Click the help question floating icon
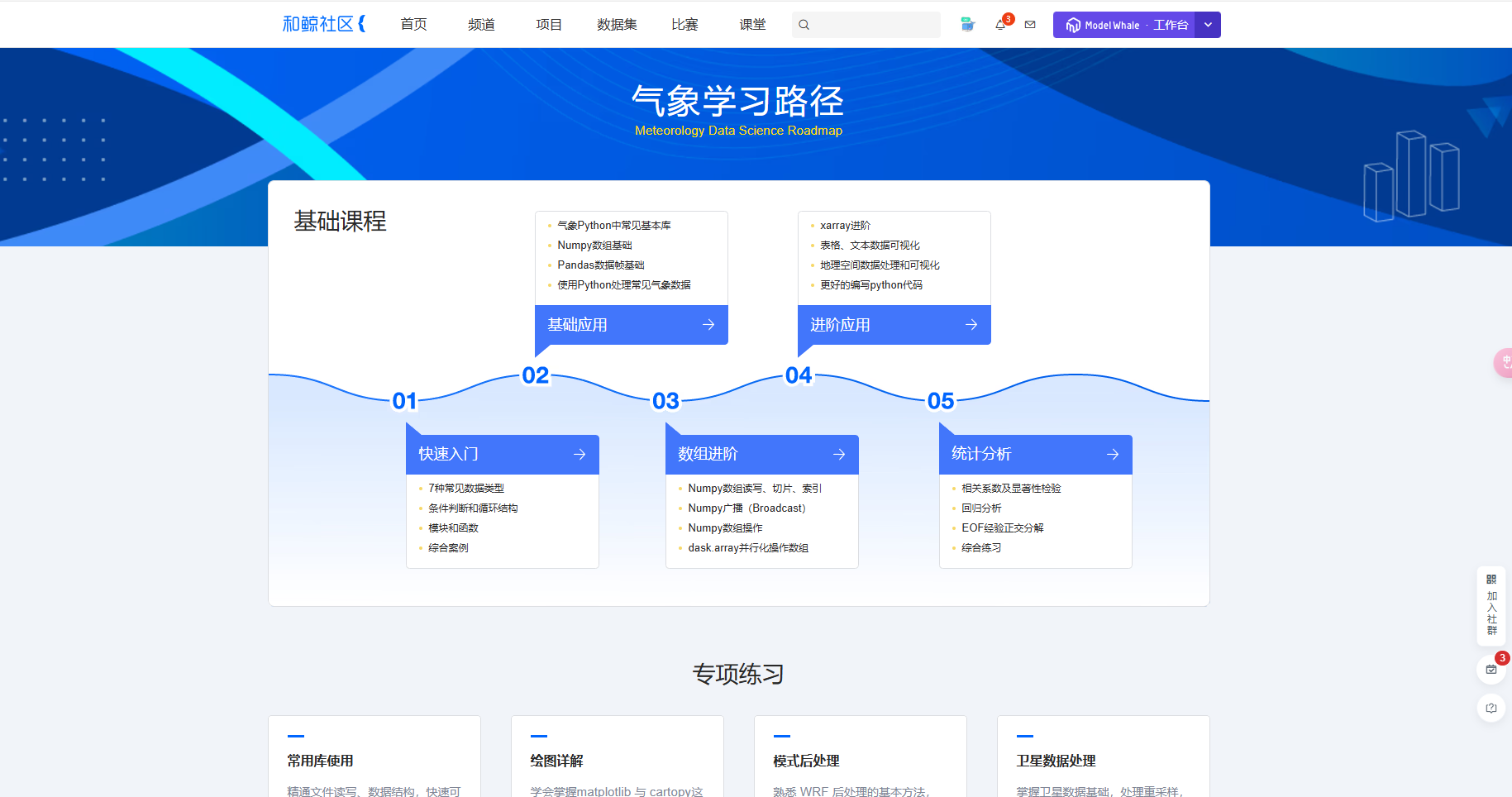This screenshot has height=797, width=1512. pyautogui.click(x=1491, y=708)
